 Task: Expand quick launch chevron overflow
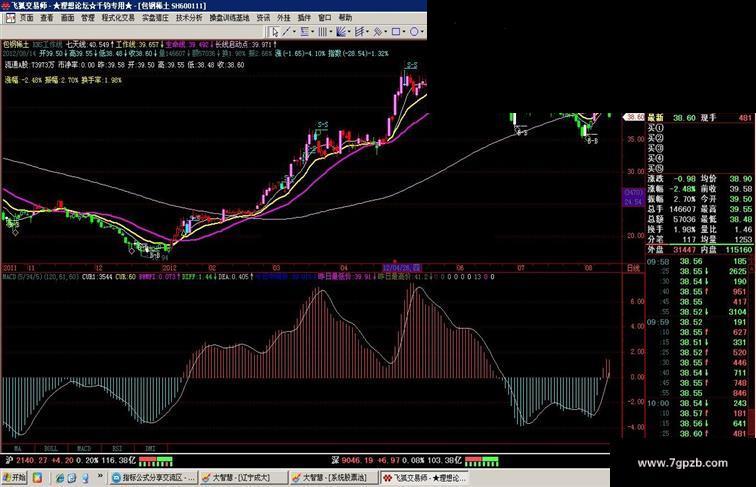tap(100, 476)
